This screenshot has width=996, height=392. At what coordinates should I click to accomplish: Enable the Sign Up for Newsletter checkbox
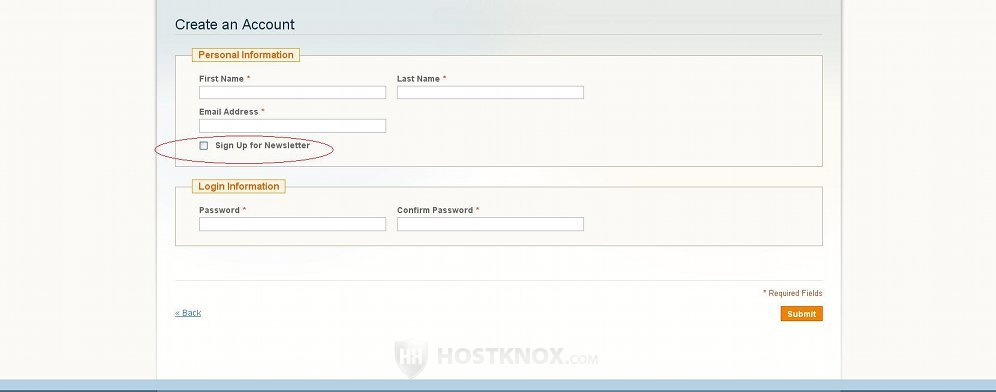[203, 145]
